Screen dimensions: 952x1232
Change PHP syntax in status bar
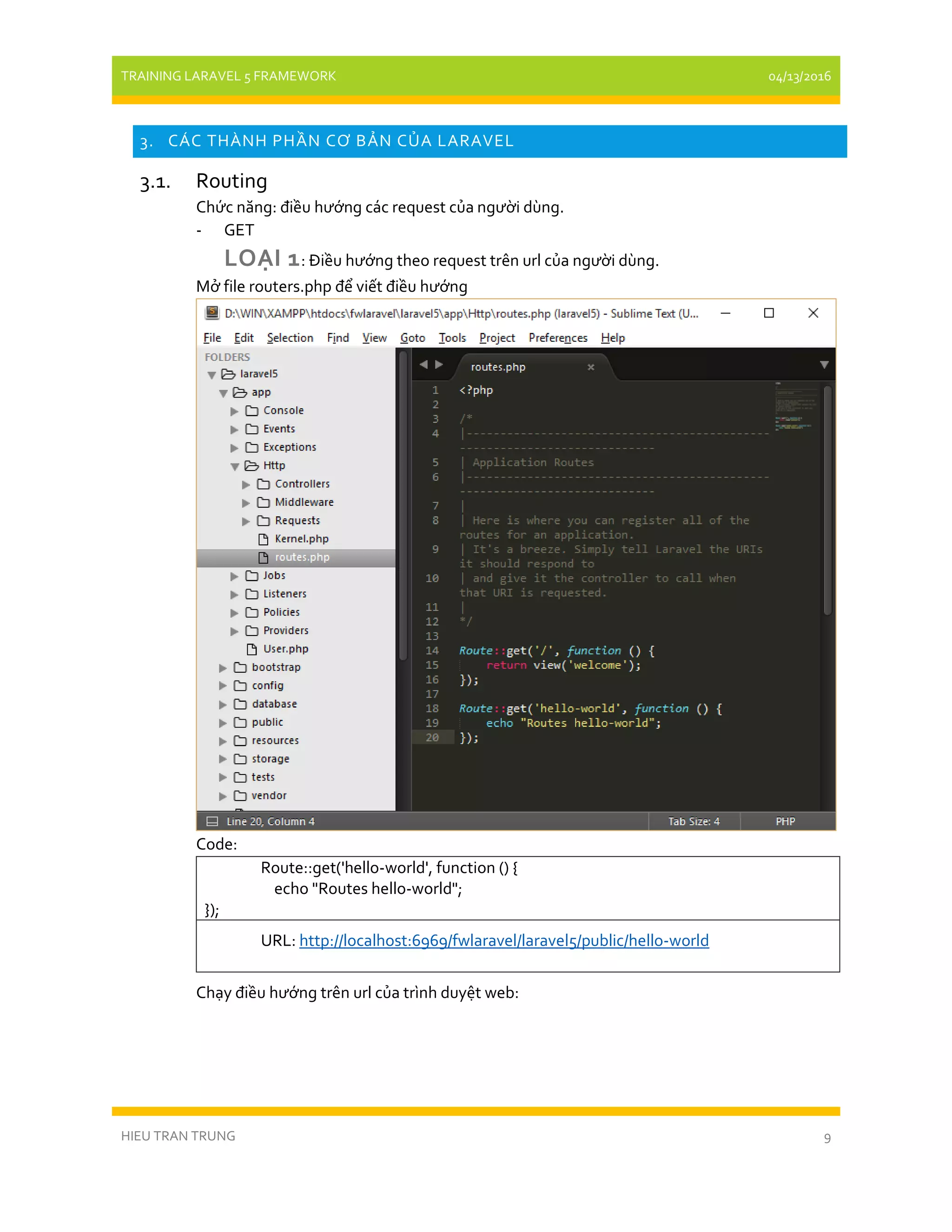[x=785, y=822]
